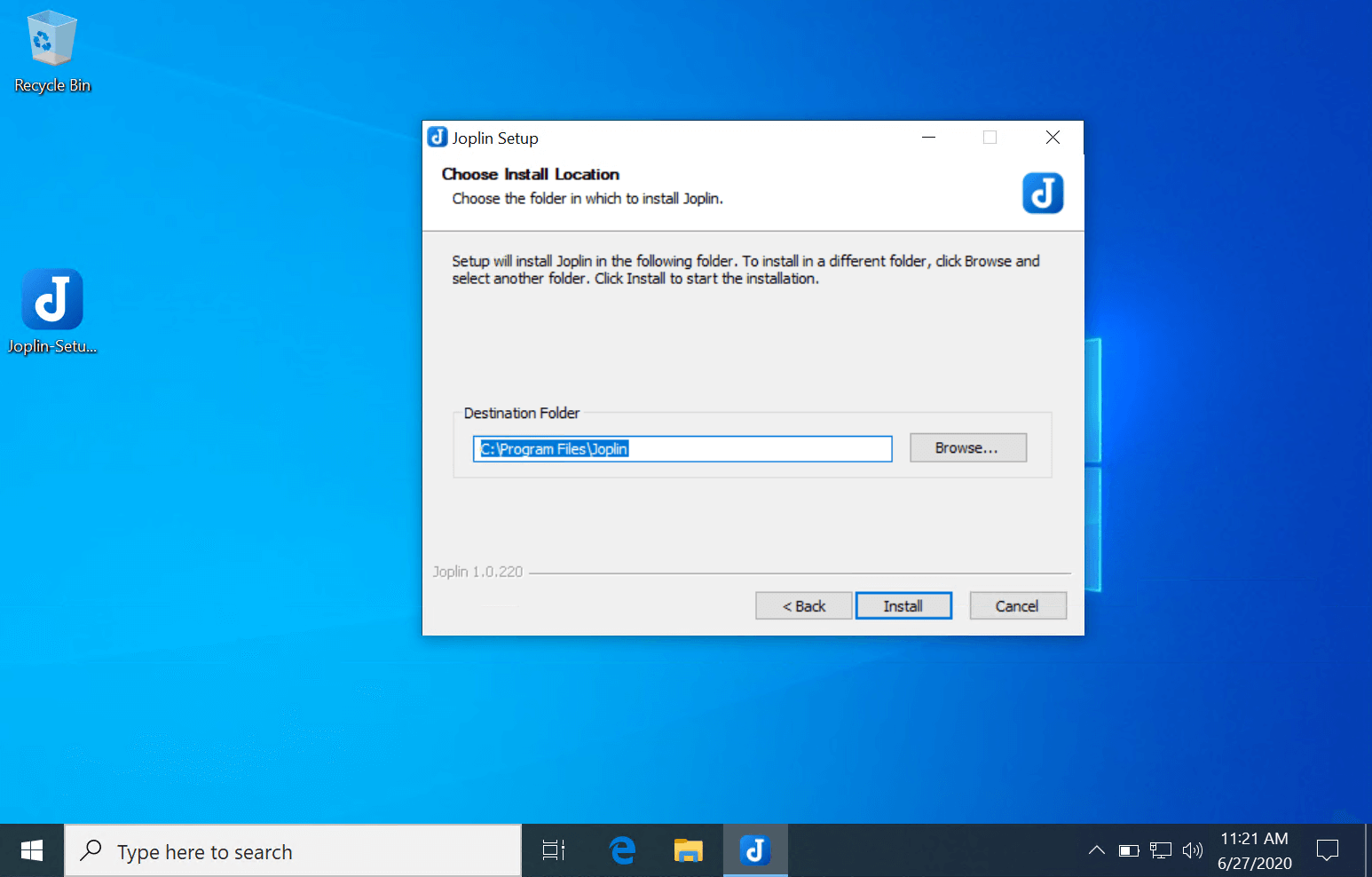Close the Joplin Setup window

[x=1053, y=138]
